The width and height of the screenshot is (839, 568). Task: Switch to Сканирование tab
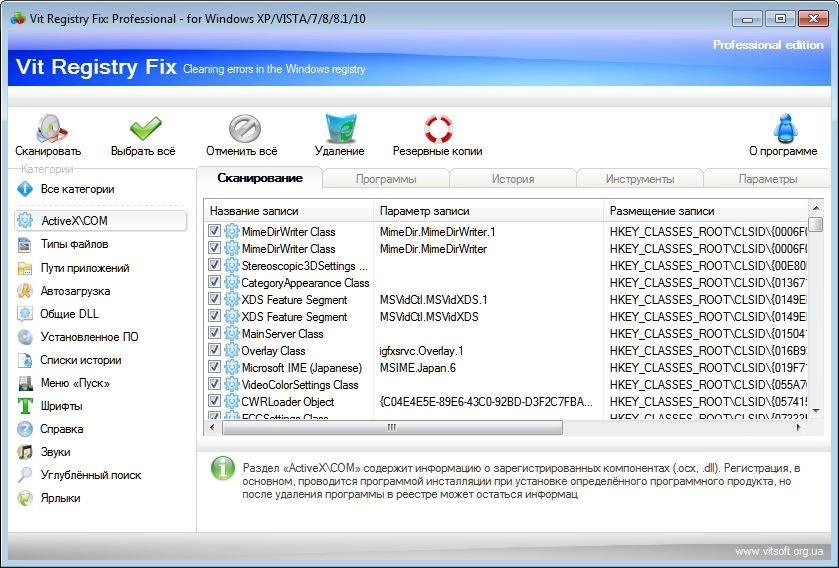tap(260, 178)
